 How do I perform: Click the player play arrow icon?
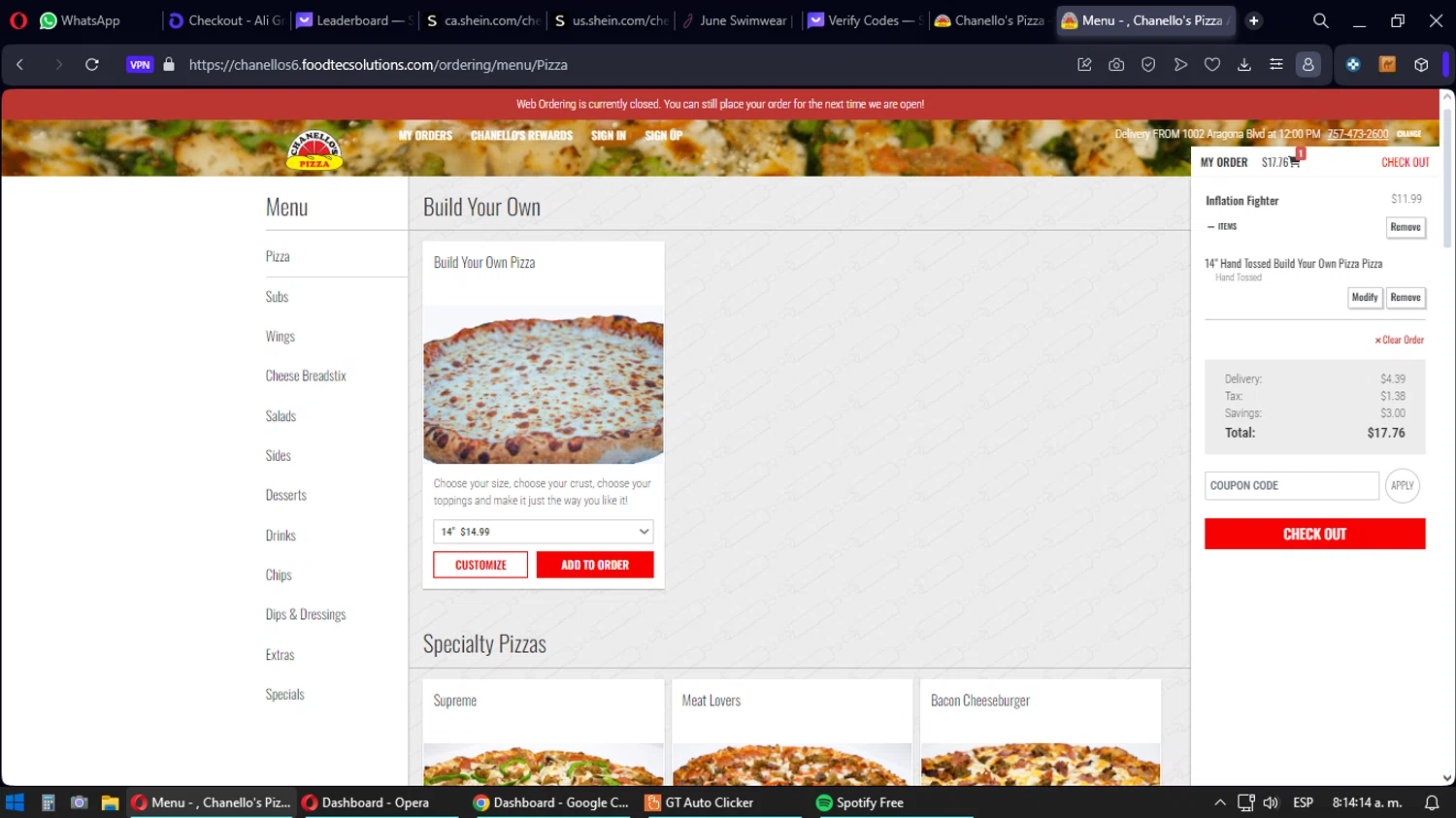(1180, 64)
